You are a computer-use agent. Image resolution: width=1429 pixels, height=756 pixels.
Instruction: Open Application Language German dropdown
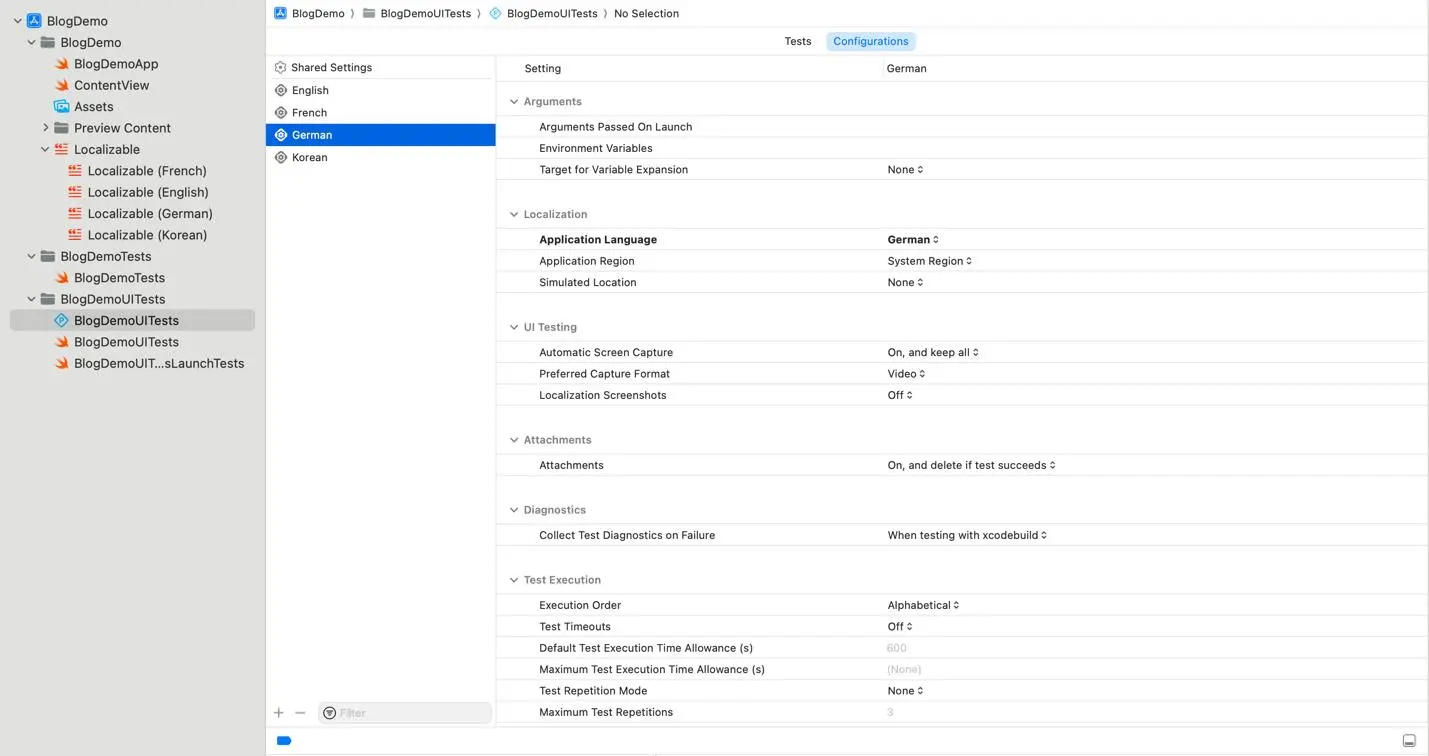pyautogui.click(x=913, y=240)
